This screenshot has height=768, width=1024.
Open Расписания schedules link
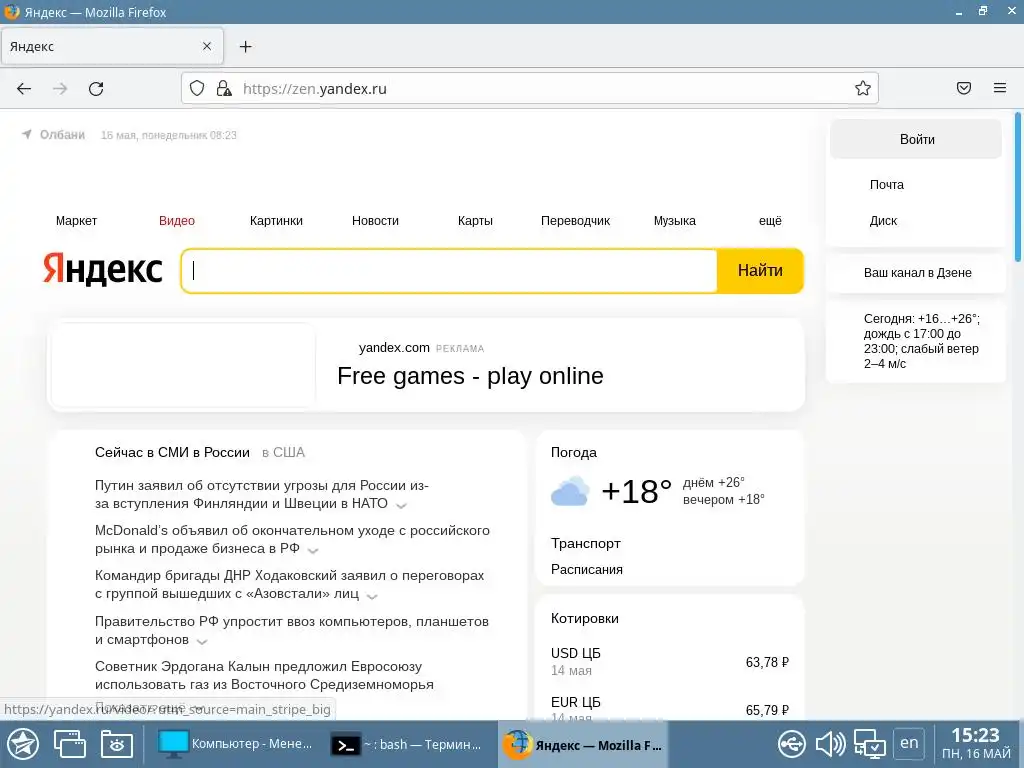click(586, 569)
